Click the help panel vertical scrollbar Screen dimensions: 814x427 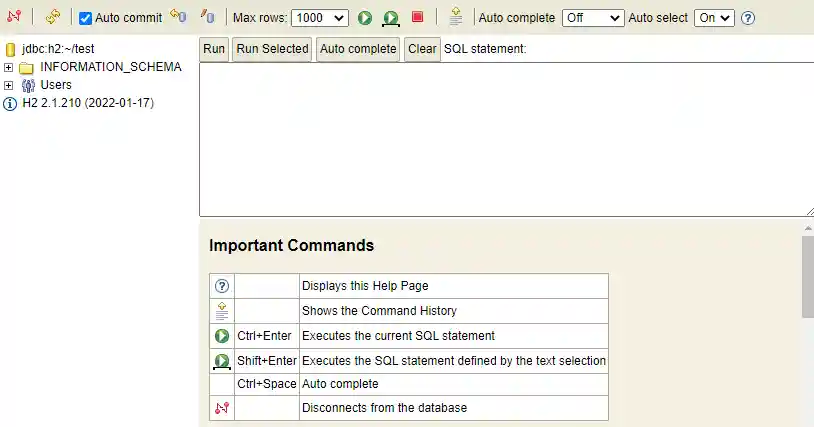tap(808, 277)
